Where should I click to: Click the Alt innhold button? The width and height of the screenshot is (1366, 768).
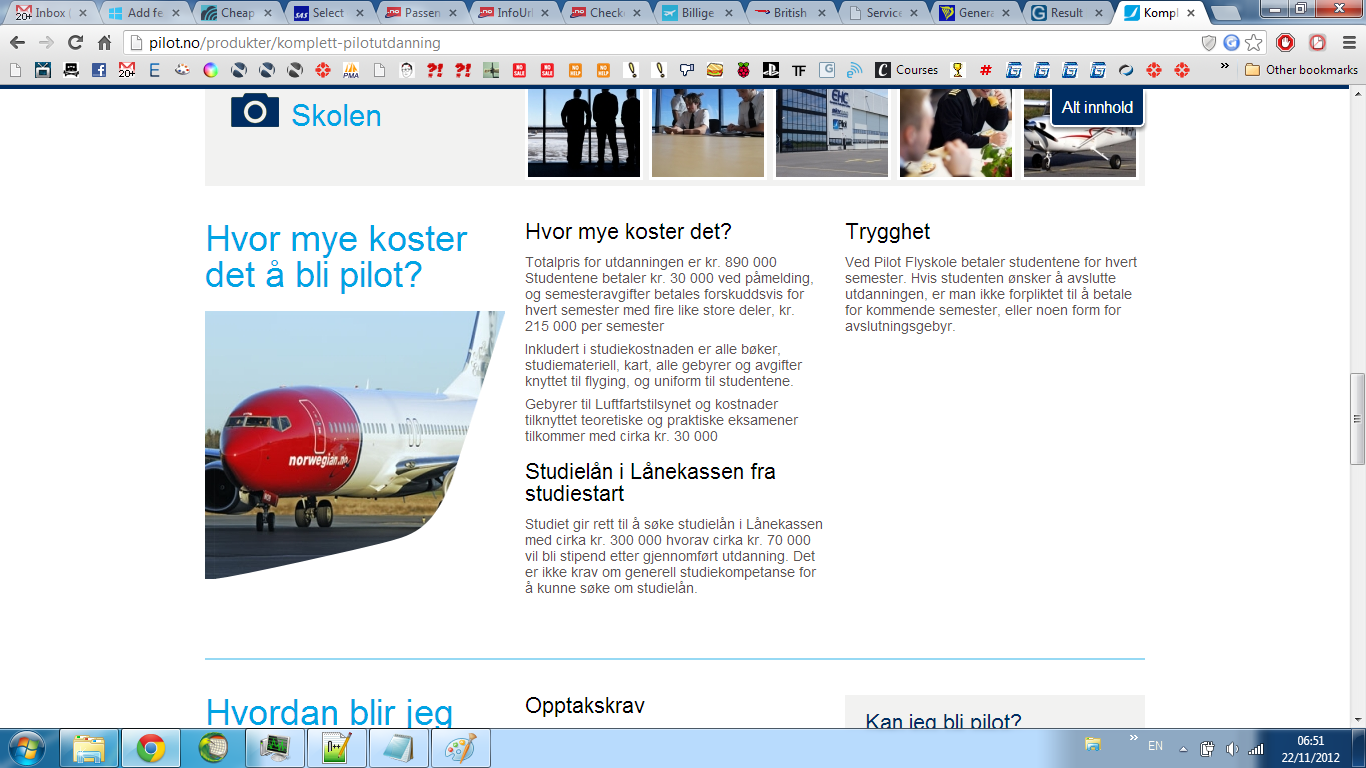(1097, 107)
